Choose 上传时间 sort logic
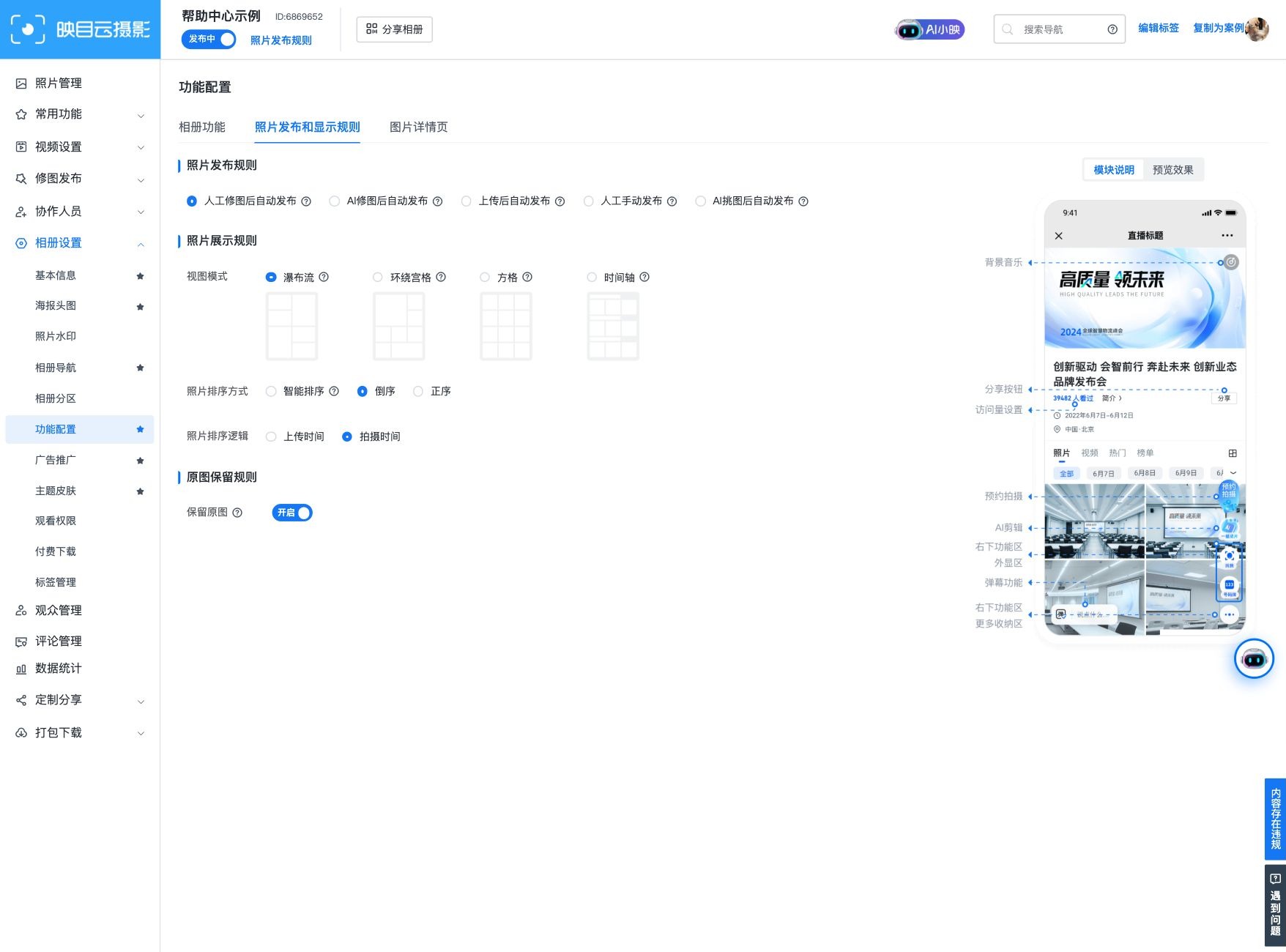This screenshot has width=1286, height=952. (x=271, y=436)
